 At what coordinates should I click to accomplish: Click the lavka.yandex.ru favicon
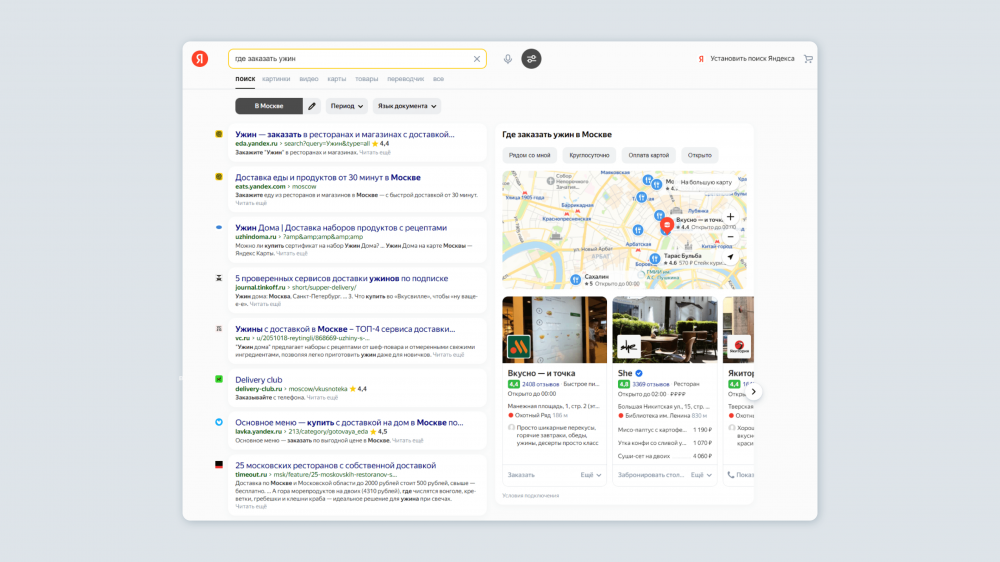pyautogui.click(x=219, y=422)
